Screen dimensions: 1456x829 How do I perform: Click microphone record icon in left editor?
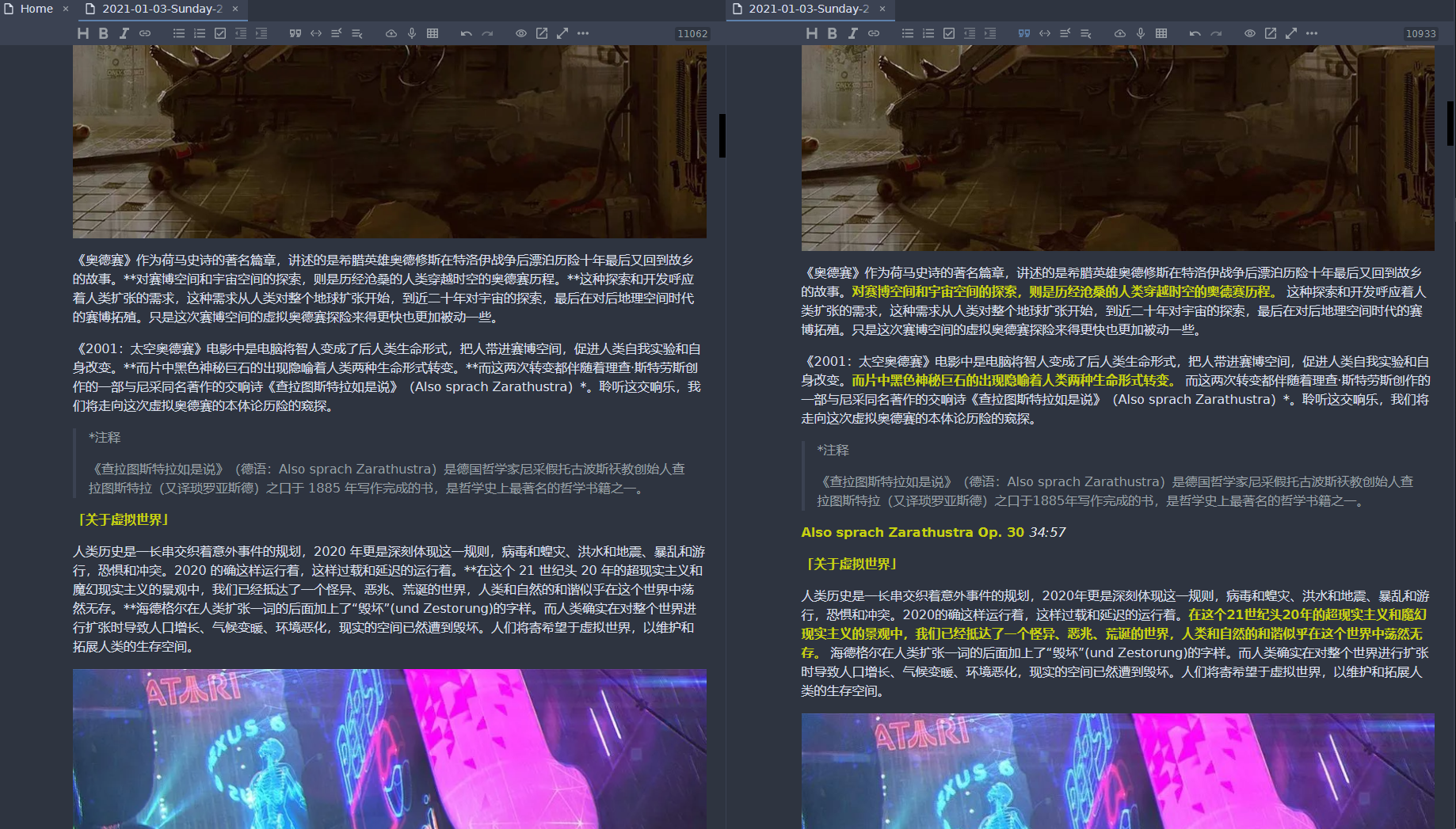click(412, 33)
